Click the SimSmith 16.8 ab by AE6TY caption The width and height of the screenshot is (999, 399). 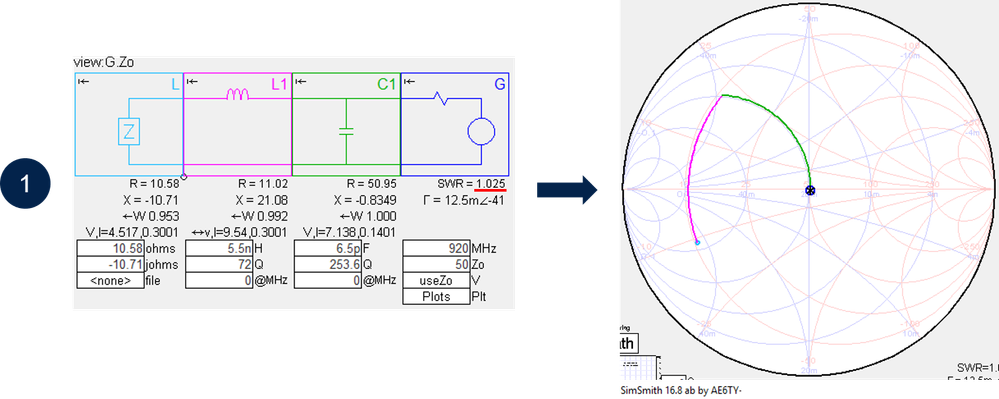point(681,390)
